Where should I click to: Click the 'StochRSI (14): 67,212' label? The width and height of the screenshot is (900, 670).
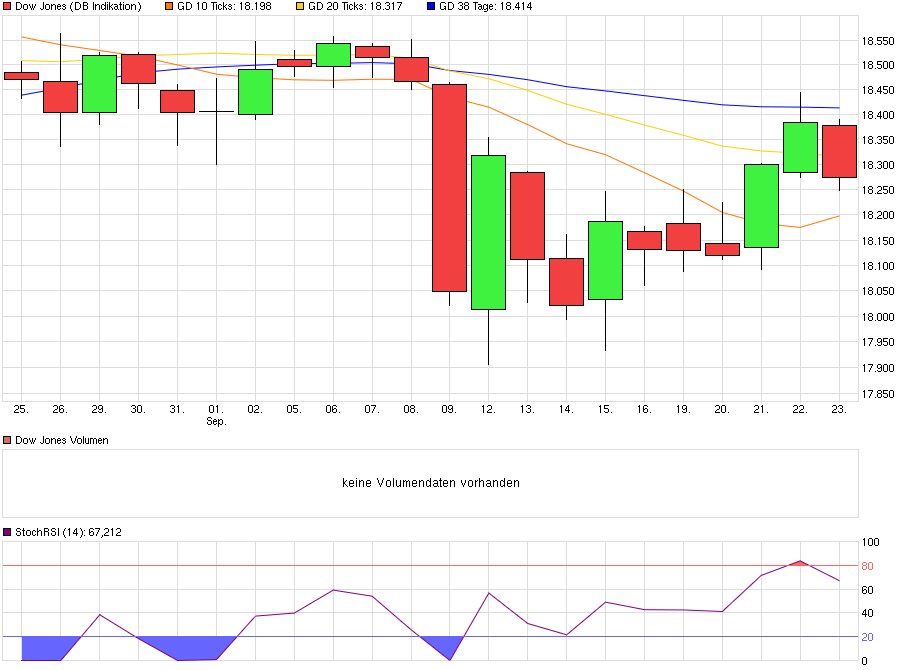point(68,532)
